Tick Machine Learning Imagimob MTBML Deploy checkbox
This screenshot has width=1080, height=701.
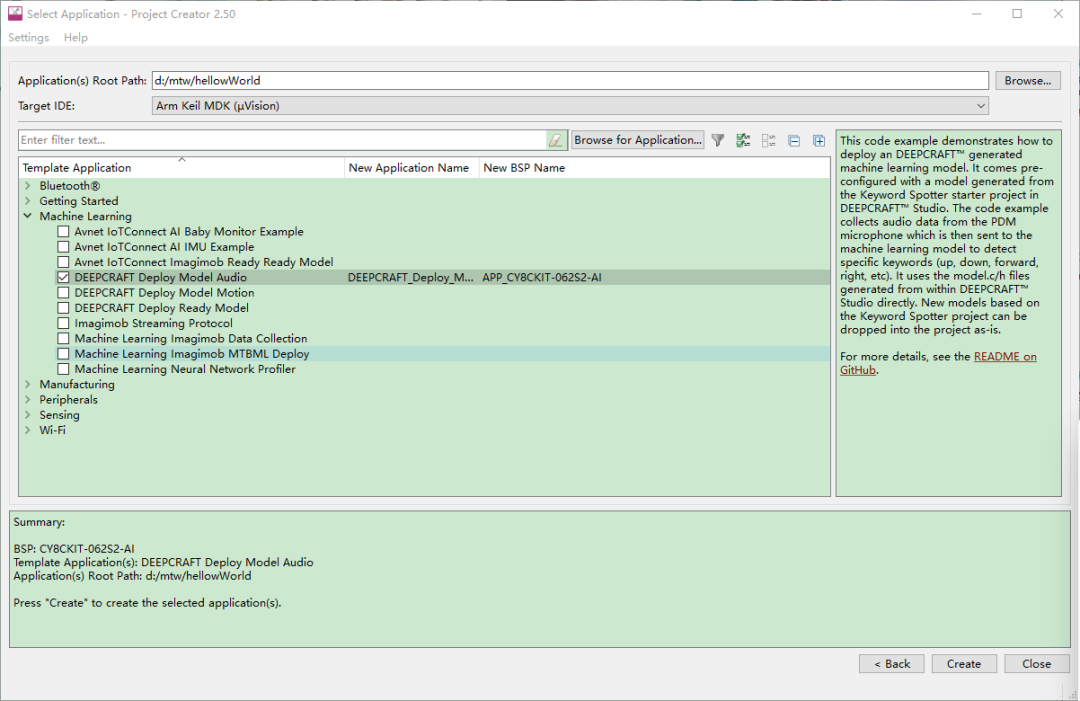pos(63,354)
